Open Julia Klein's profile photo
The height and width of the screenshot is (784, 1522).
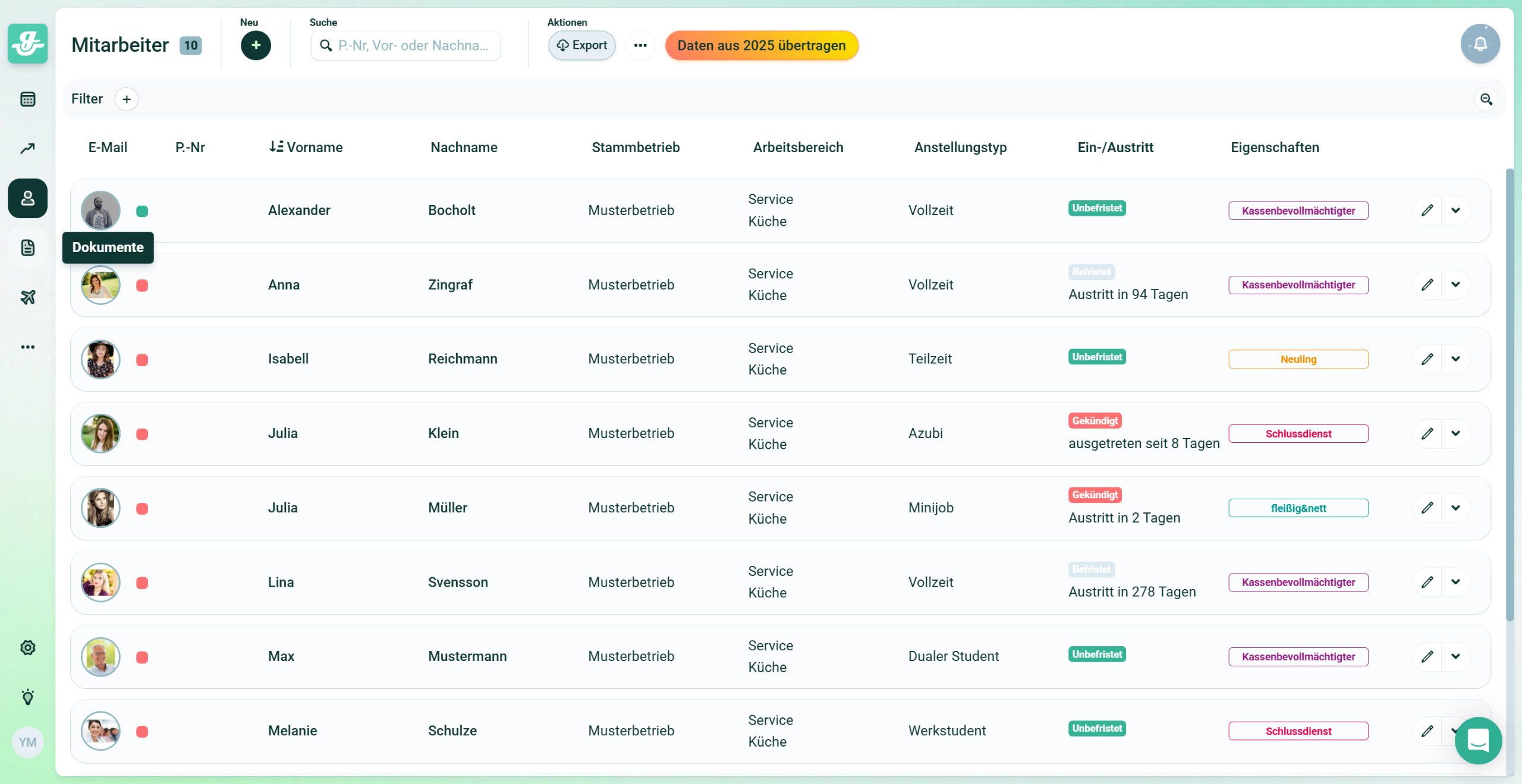click(x=100, y=433)
